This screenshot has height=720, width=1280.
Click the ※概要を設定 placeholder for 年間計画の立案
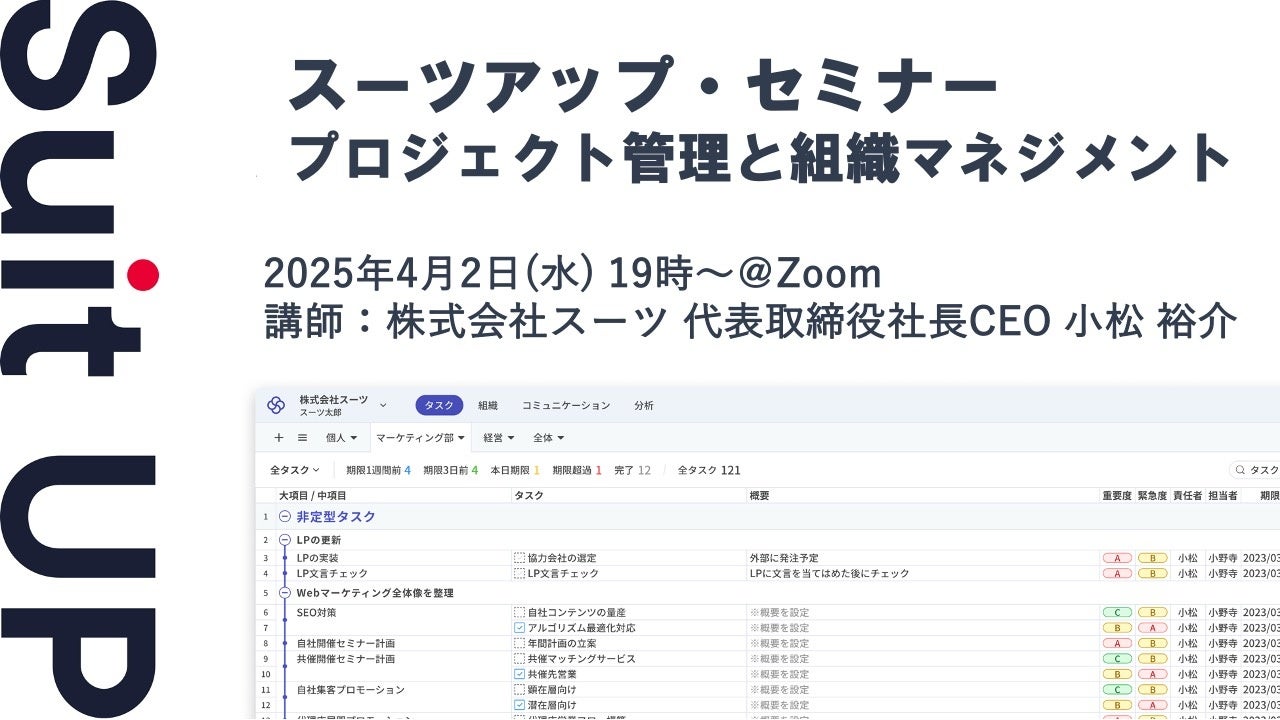778,644
